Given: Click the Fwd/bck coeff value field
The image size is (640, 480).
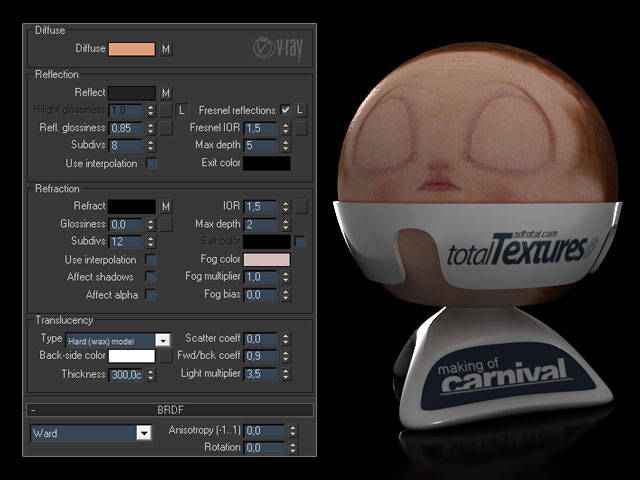Looking at the screenshot, I should pyautogui.click(x=260, y=356).
